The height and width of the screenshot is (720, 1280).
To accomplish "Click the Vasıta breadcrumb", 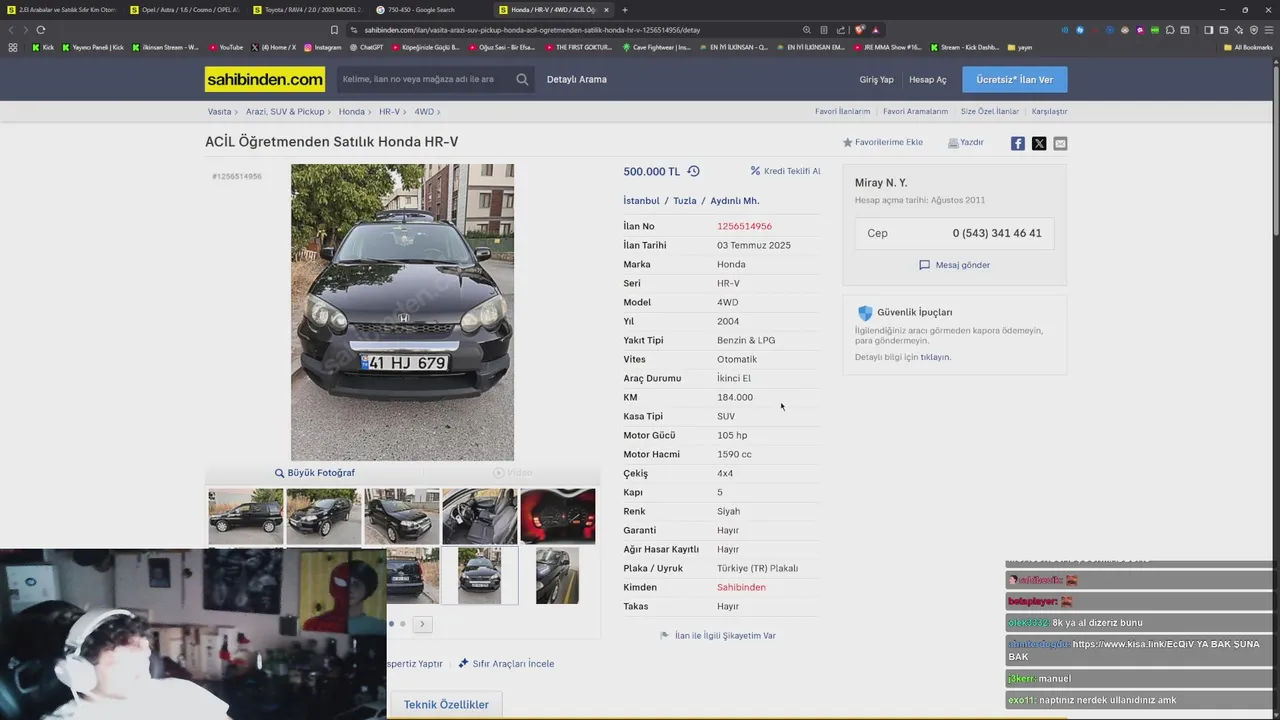I will pos(219,112).
